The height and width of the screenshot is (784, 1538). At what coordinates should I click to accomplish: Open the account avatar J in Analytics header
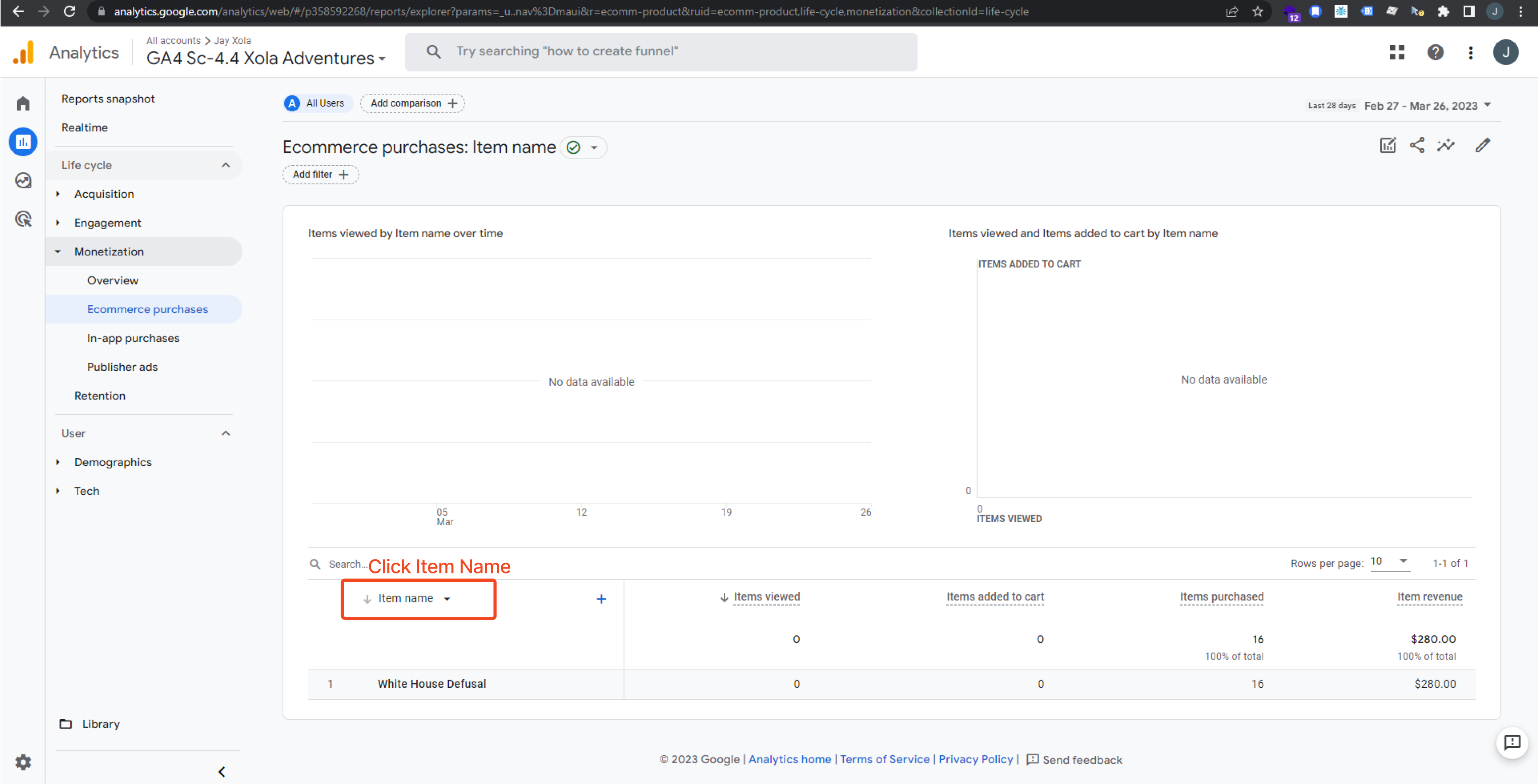pyautogui.click(x=1505, y=52)
